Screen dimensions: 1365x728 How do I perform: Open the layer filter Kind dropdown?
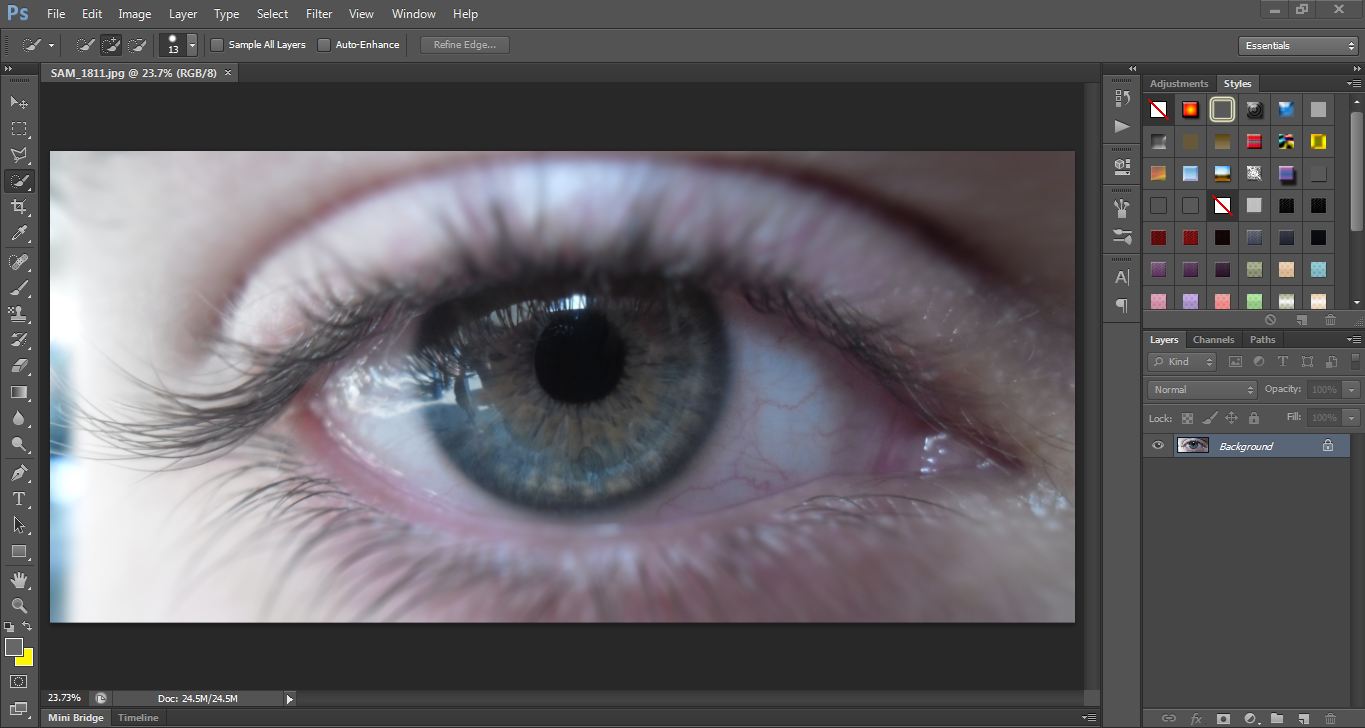point(1182,362)
